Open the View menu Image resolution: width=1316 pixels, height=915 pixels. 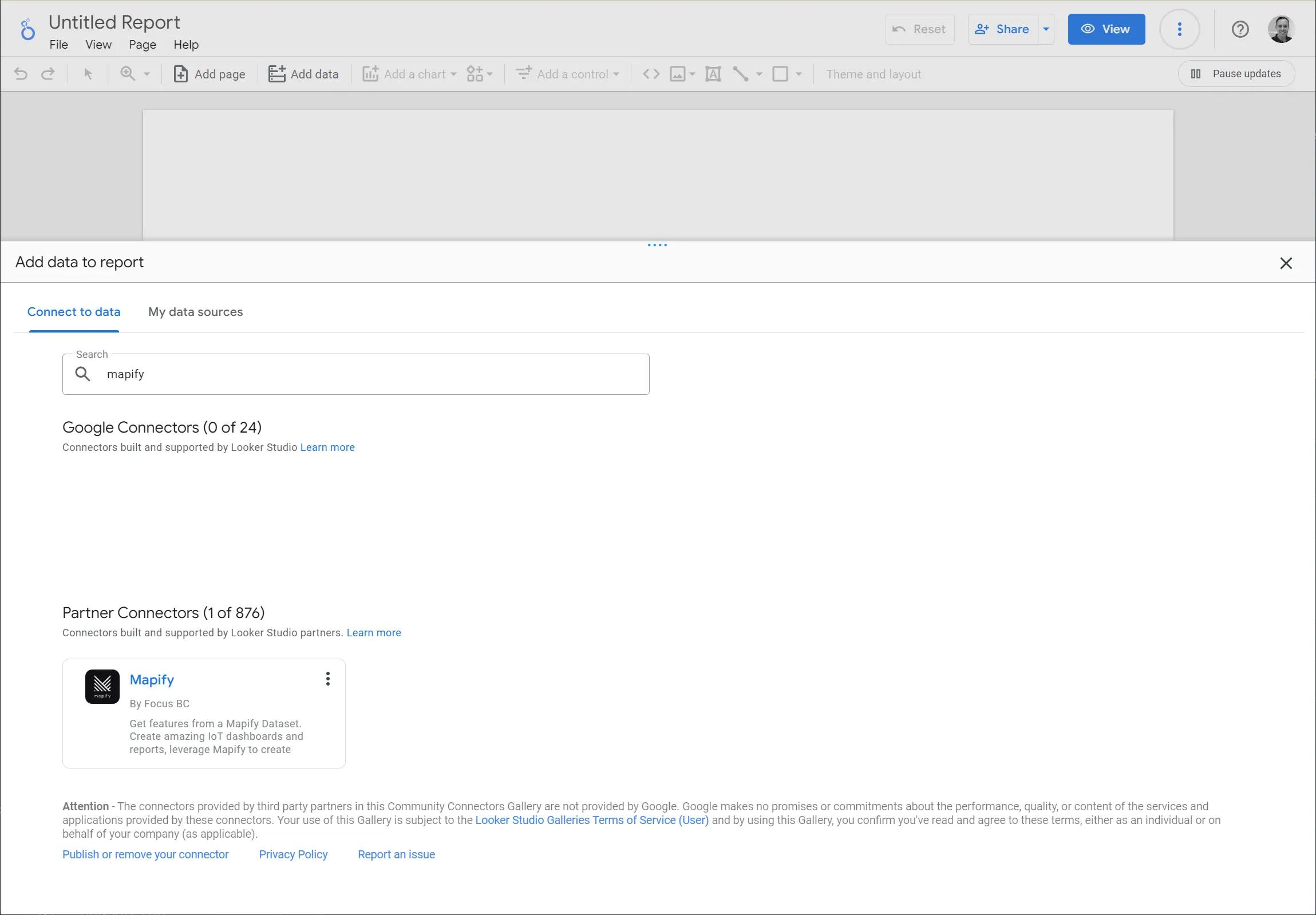[98, 45]
